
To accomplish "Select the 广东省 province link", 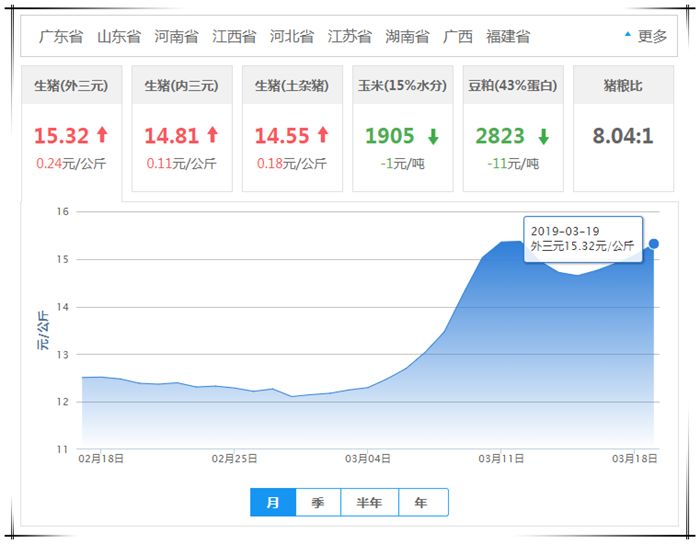I will coord(62,36).
